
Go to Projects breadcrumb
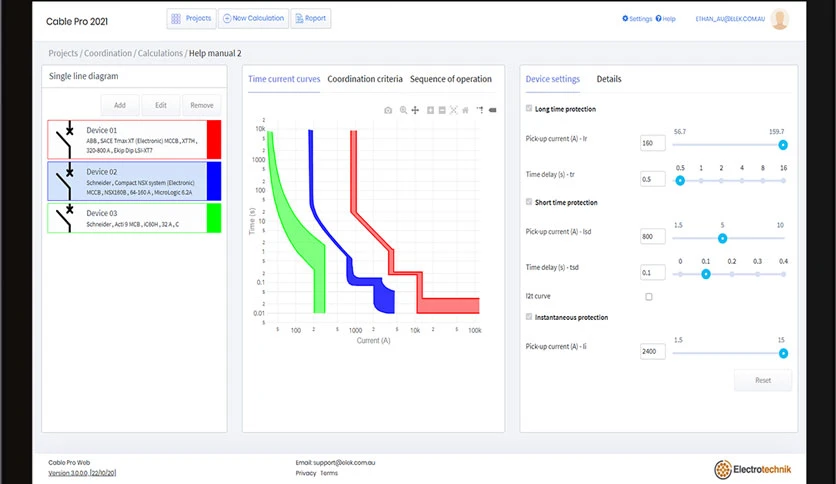click(x=63, y=53)
